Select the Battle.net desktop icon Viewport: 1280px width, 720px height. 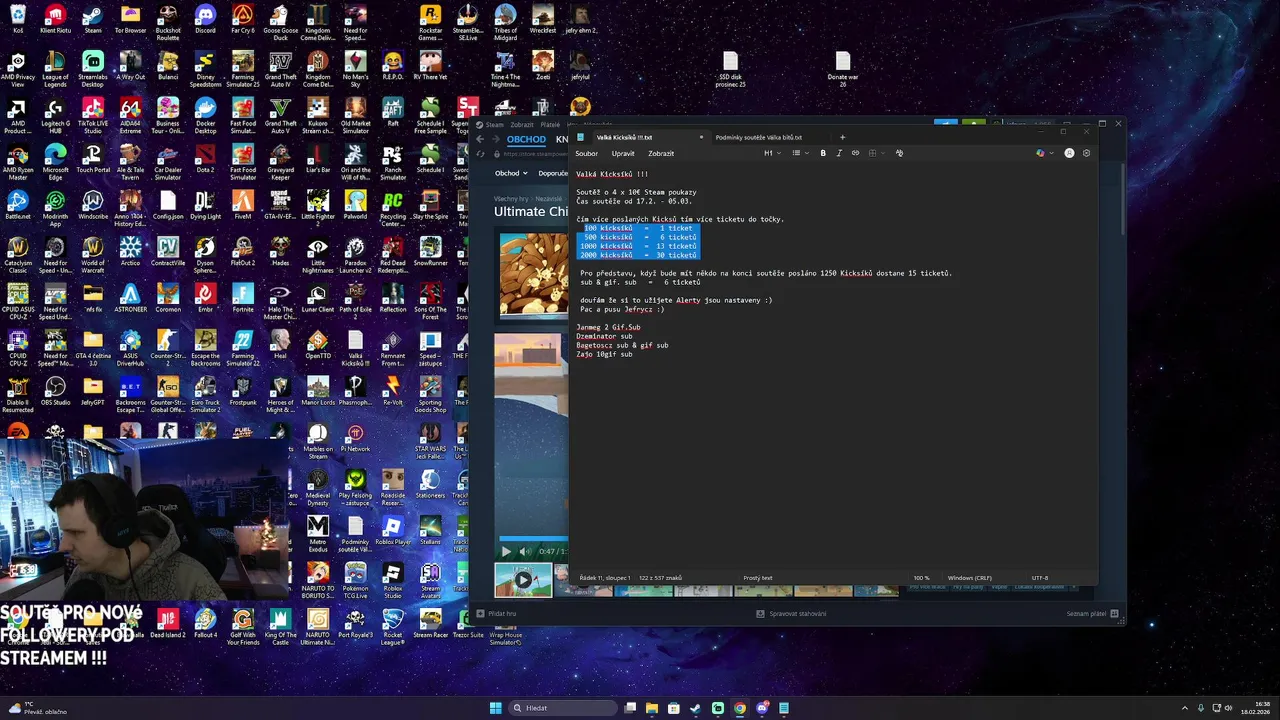(x=18, y=206)
